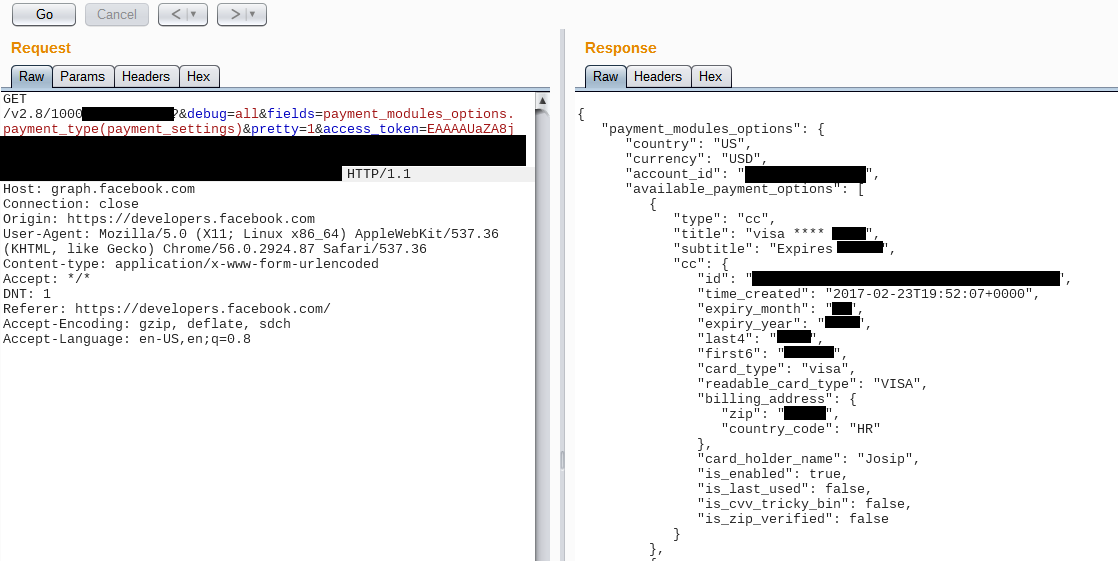Click the "country_code": "HR" line

pyautogui.click(x=800, y=428)
